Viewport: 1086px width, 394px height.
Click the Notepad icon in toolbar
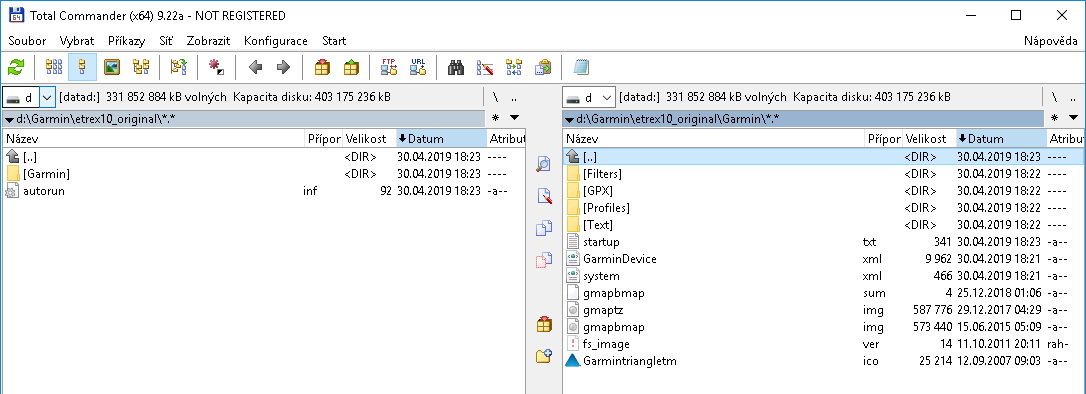coord(581,67)
